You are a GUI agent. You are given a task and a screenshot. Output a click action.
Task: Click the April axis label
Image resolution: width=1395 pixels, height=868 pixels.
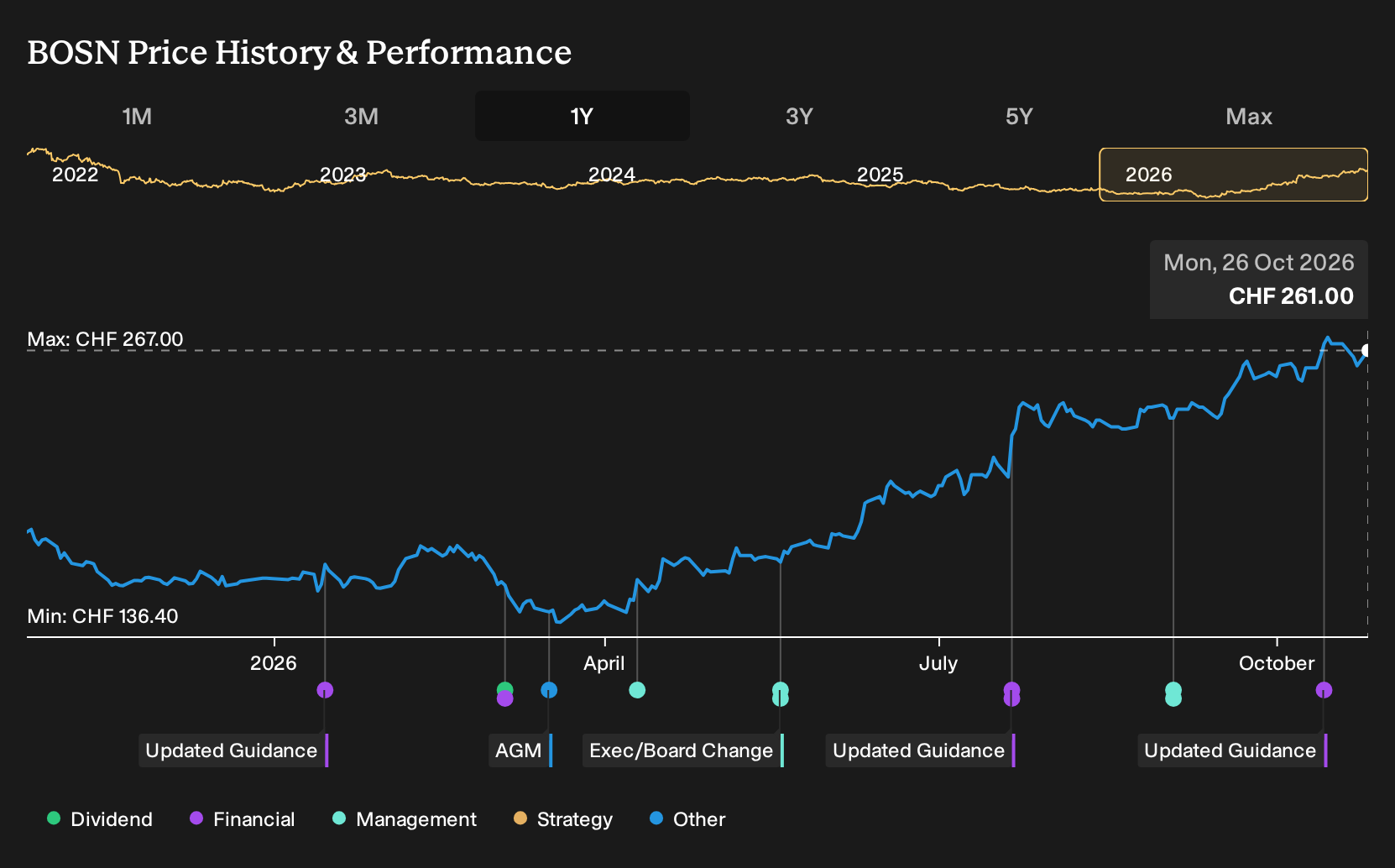[604, 663]
